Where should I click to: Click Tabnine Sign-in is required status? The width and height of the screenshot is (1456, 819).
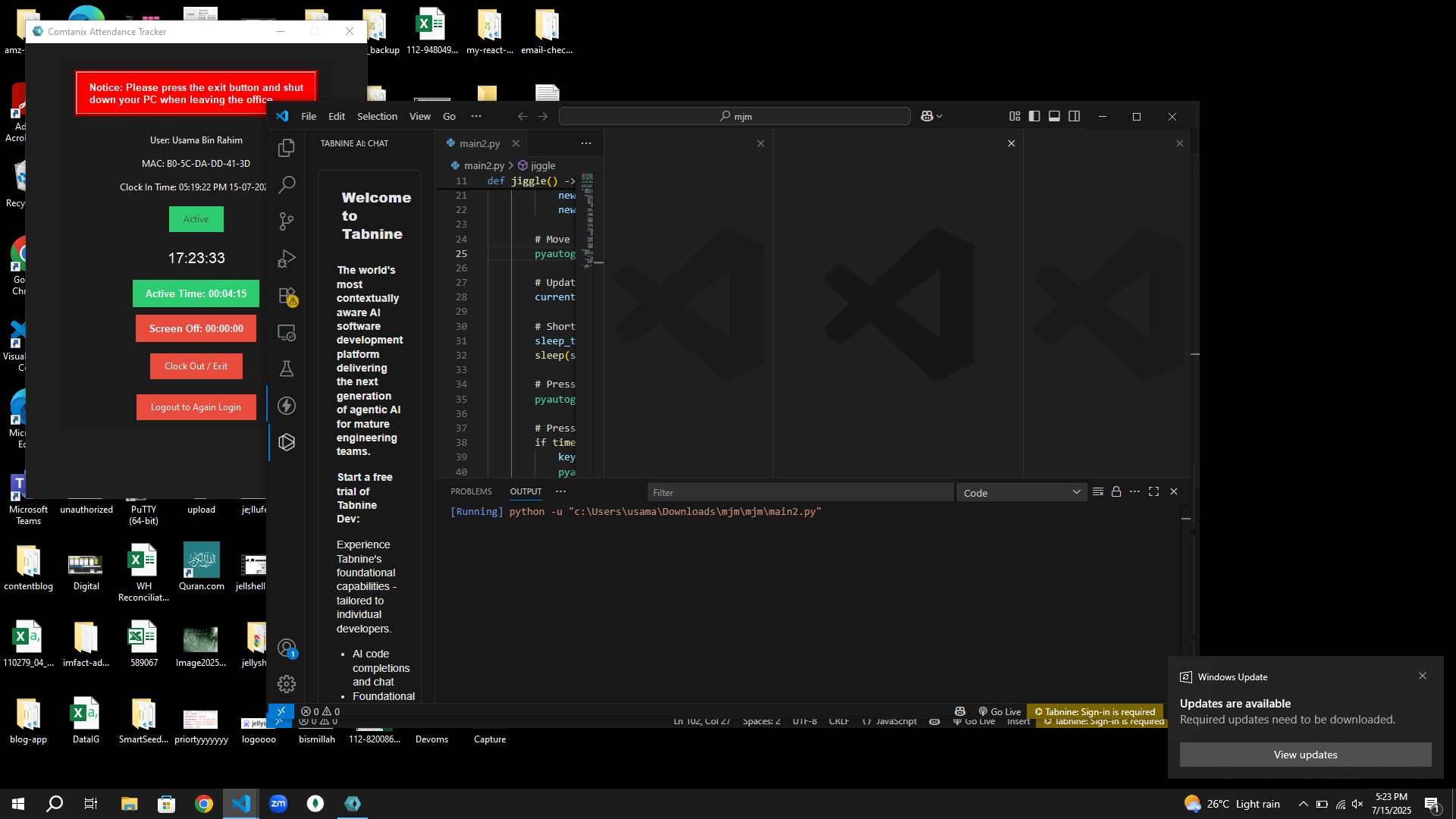coord(1095,711)
